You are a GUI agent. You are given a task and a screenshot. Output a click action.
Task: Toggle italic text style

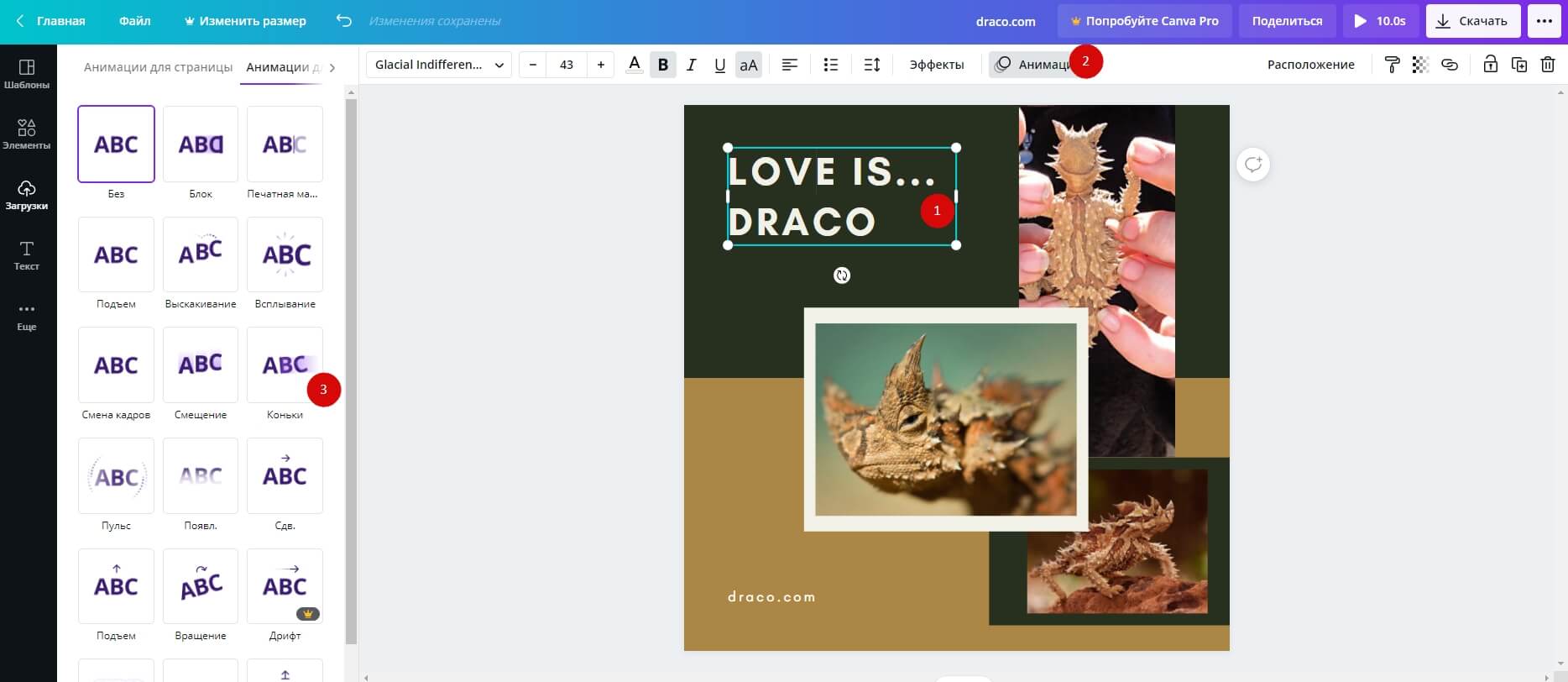pos(692,65)
